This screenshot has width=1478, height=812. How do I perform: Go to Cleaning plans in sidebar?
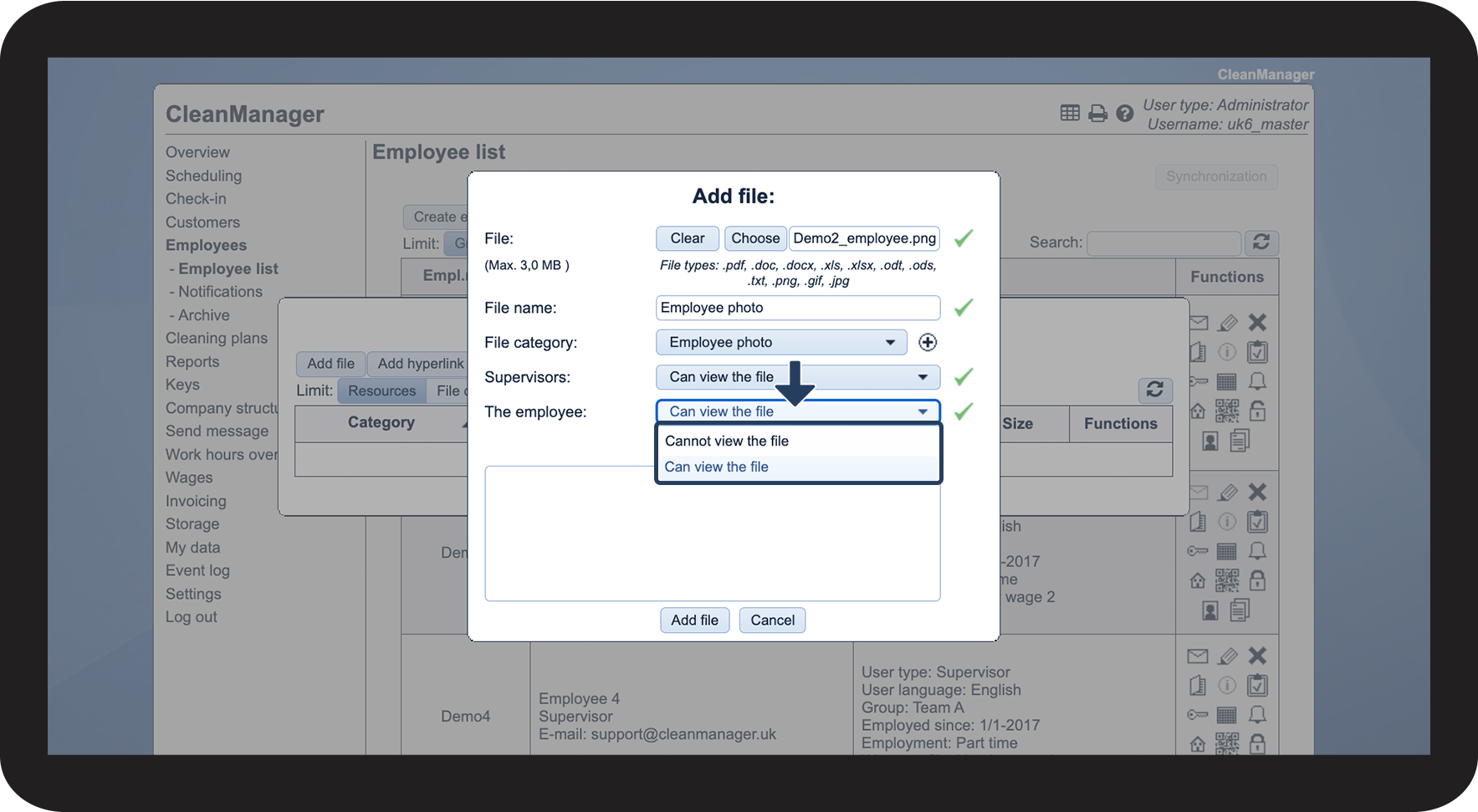(x=217, y=338)
